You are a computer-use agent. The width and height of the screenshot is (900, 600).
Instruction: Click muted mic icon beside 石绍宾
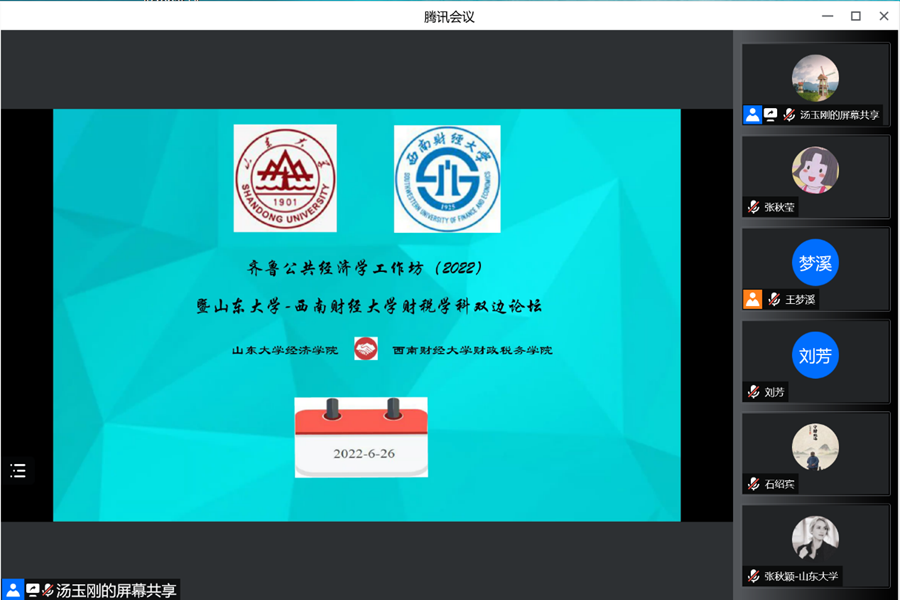tap(754, 484)
